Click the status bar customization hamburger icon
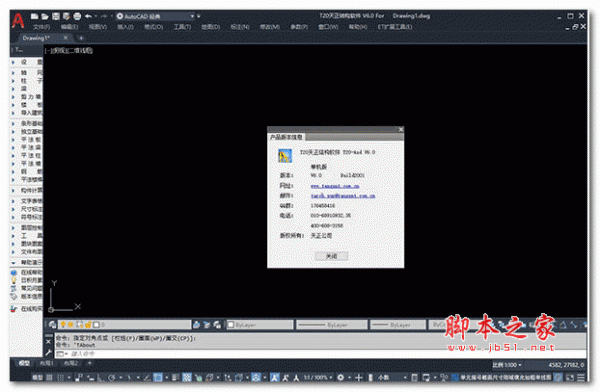The image size is (600, 392). (581, 377)
